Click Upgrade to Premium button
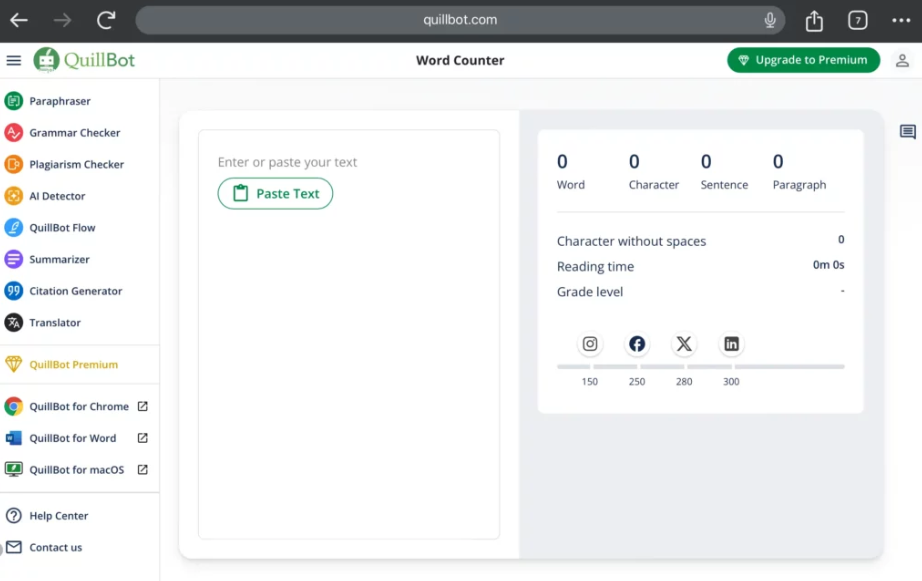Image resolution: width=922 pixels, height=581 pixels. (803, 60)
